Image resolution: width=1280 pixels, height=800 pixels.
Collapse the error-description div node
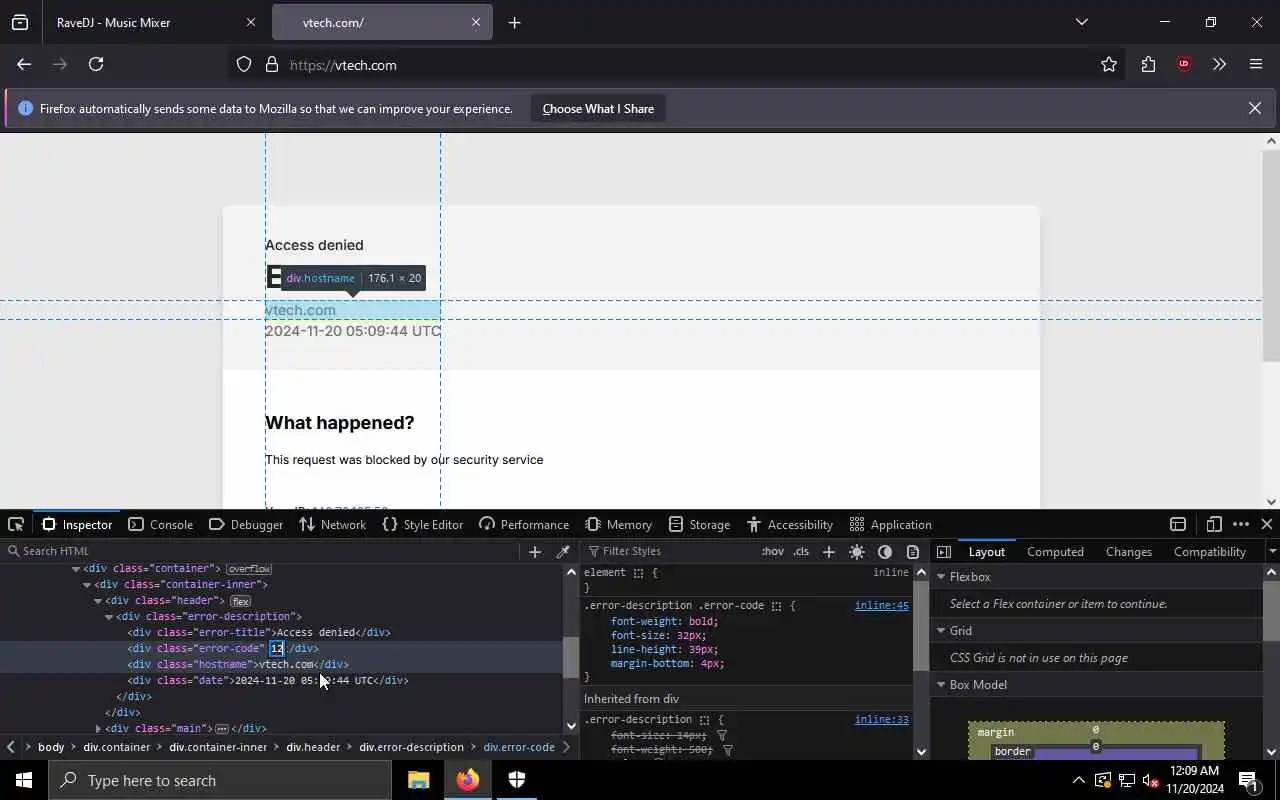tap(109, 617)
